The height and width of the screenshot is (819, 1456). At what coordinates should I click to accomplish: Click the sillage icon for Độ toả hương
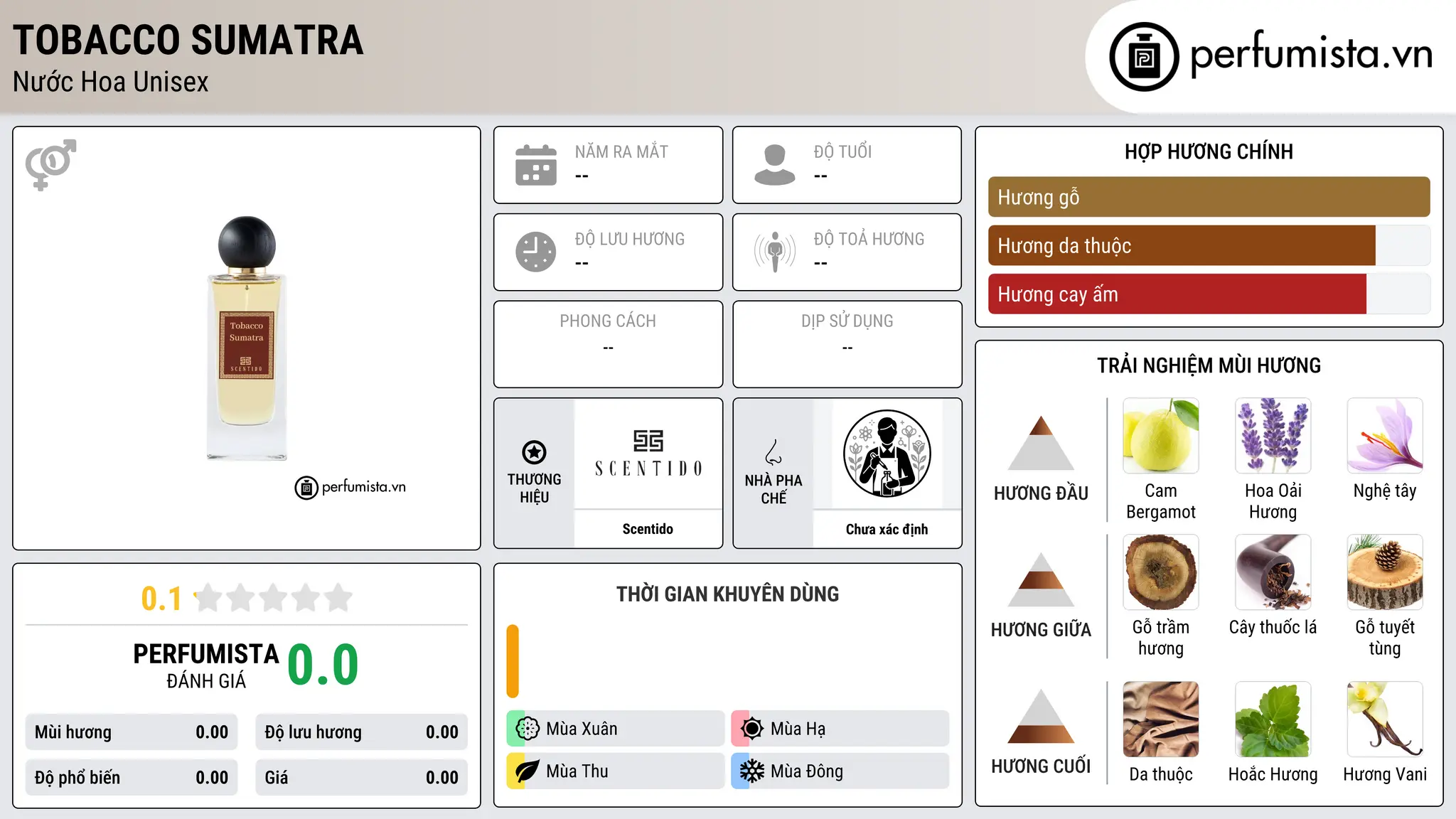(775, 252)
